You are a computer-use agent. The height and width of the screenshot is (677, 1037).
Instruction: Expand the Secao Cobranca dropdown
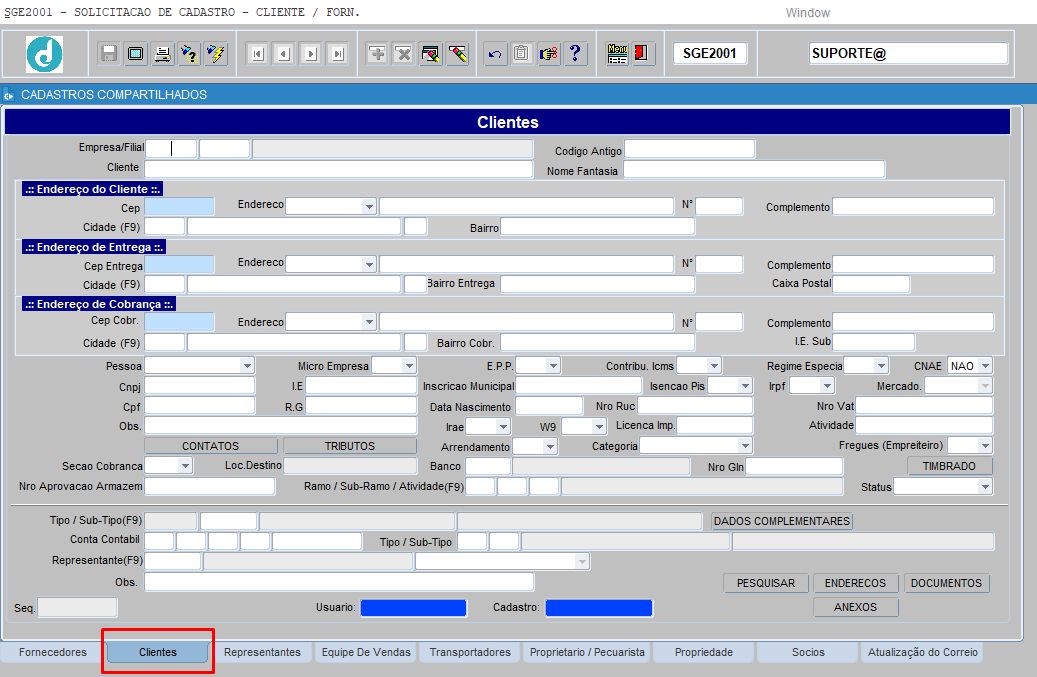(x=185, y=466)
